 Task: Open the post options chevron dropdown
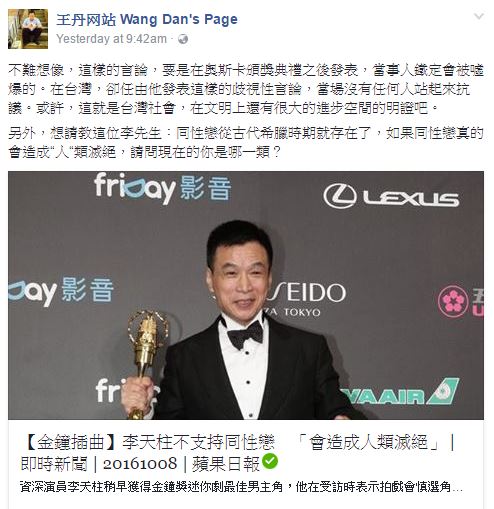click(479, 16)
